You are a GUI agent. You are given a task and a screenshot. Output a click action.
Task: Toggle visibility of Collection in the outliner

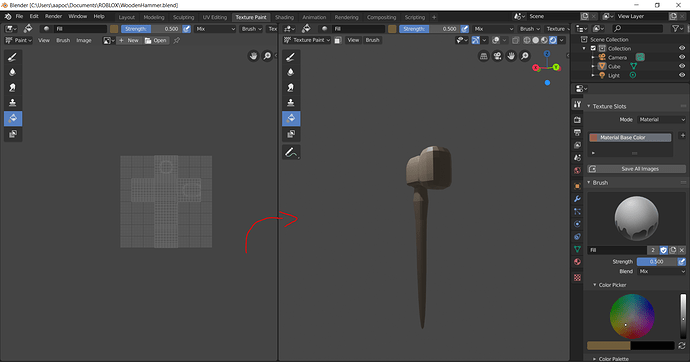(682, 48)
